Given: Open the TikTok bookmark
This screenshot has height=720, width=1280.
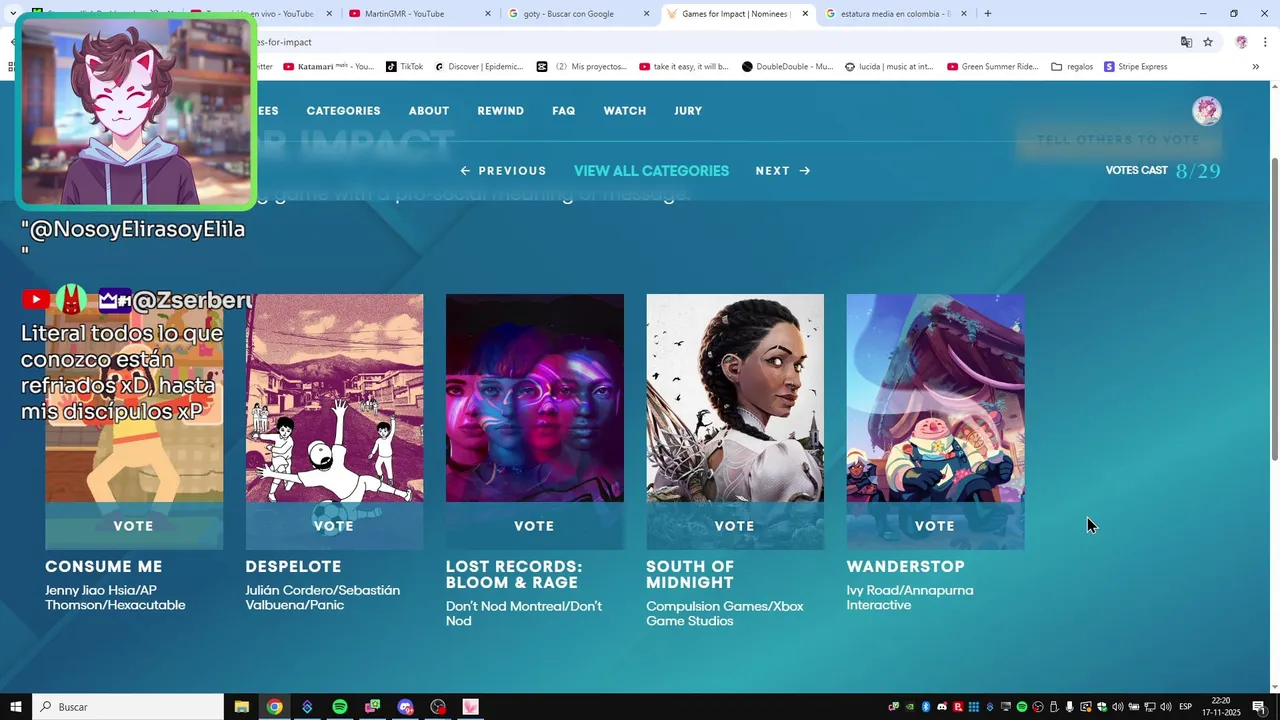Looking at the screenshot, I should tap(404, 67).
